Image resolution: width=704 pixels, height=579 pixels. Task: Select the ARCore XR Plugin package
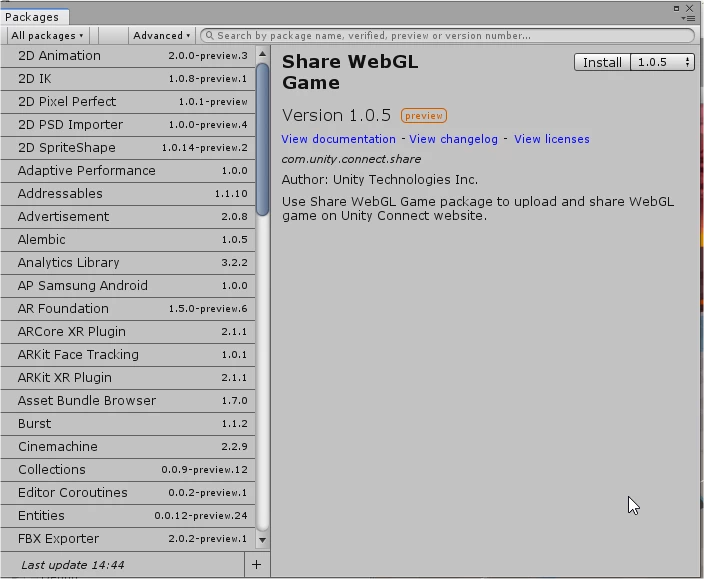click(128, 332)
